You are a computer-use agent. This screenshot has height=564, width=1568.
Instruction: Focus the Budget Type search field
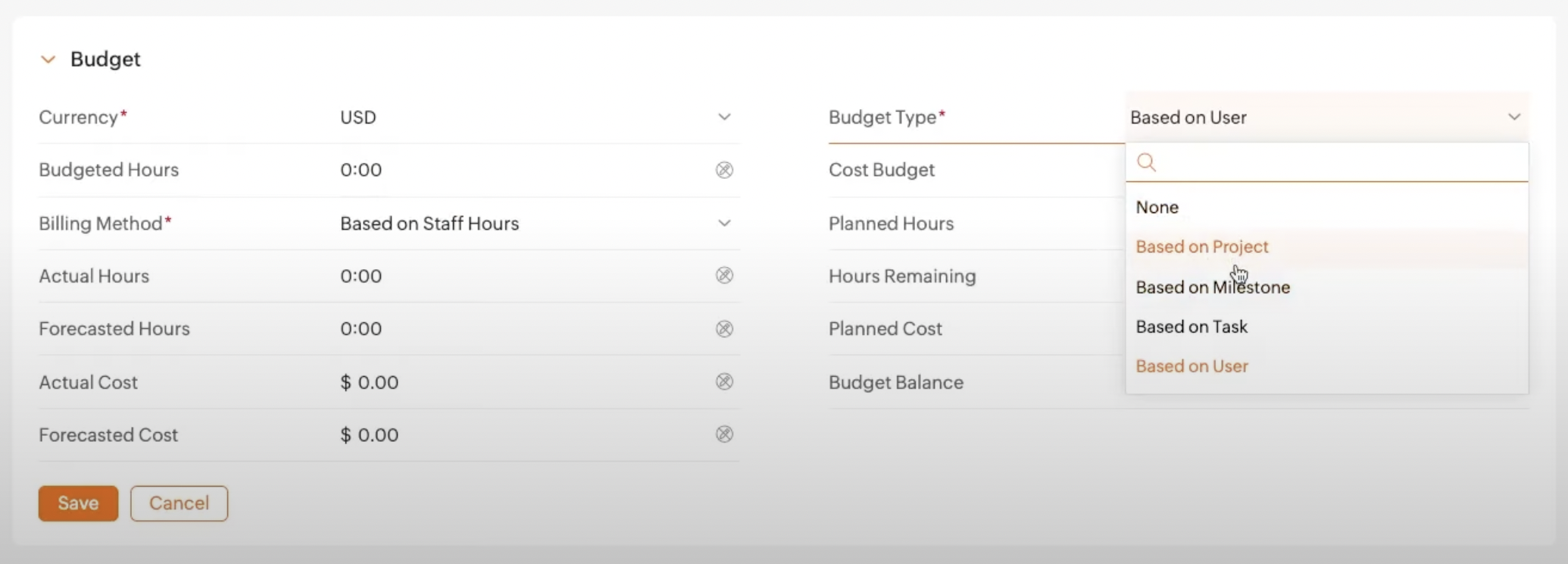click(x=1327, y=162)
